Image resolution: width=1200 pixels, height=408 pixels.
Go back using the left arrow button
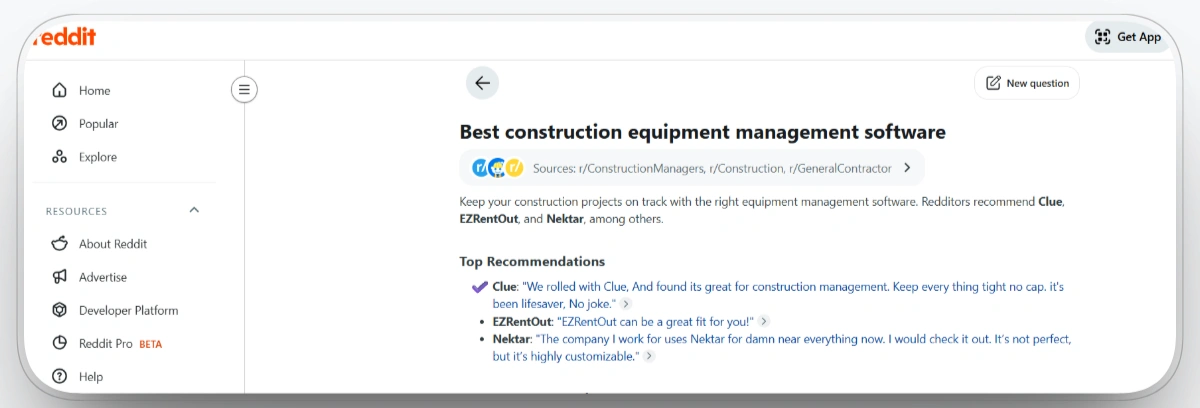[482, 83]
